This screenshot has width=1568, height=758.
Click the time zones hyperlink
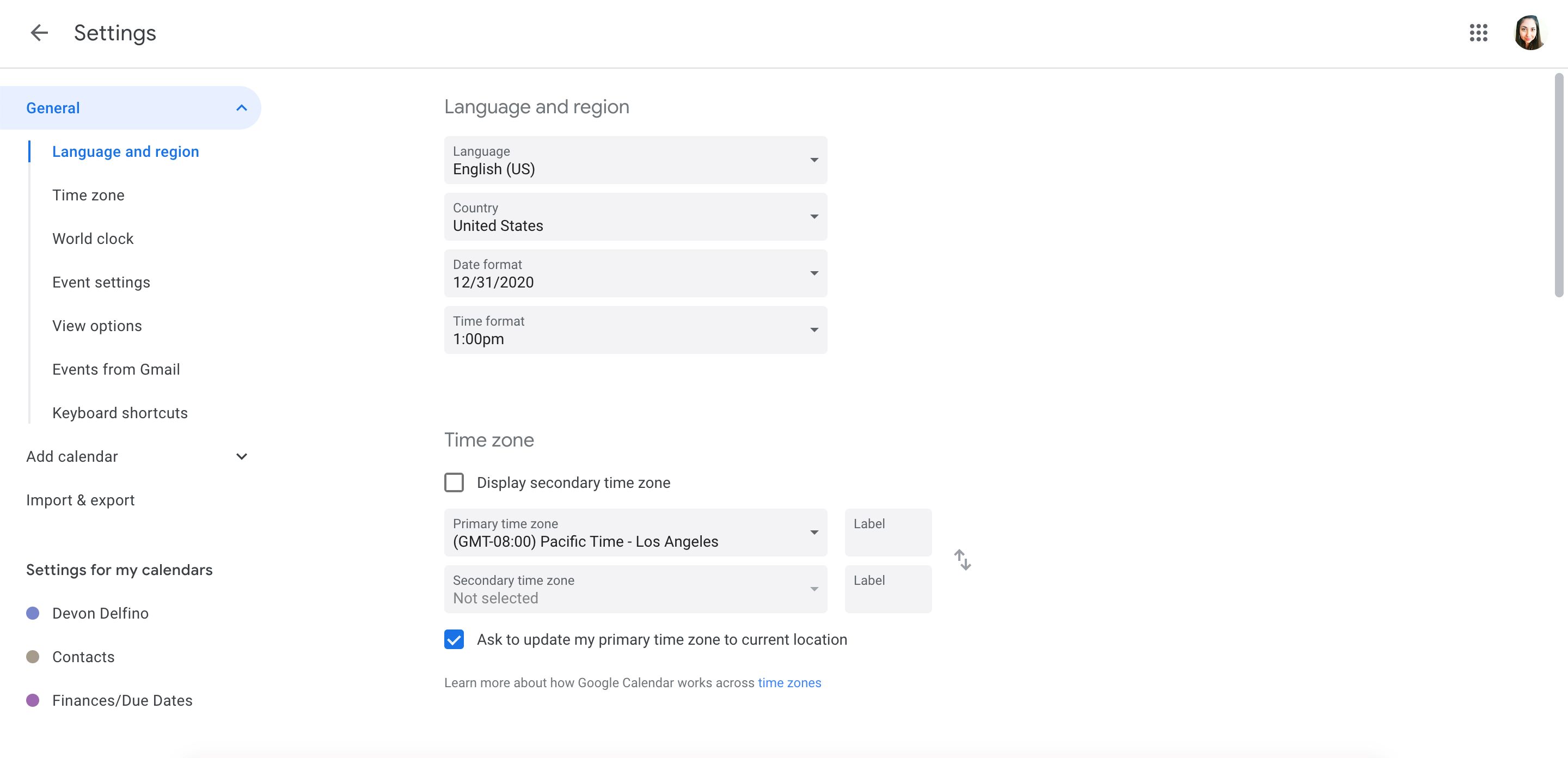[789, 682]
